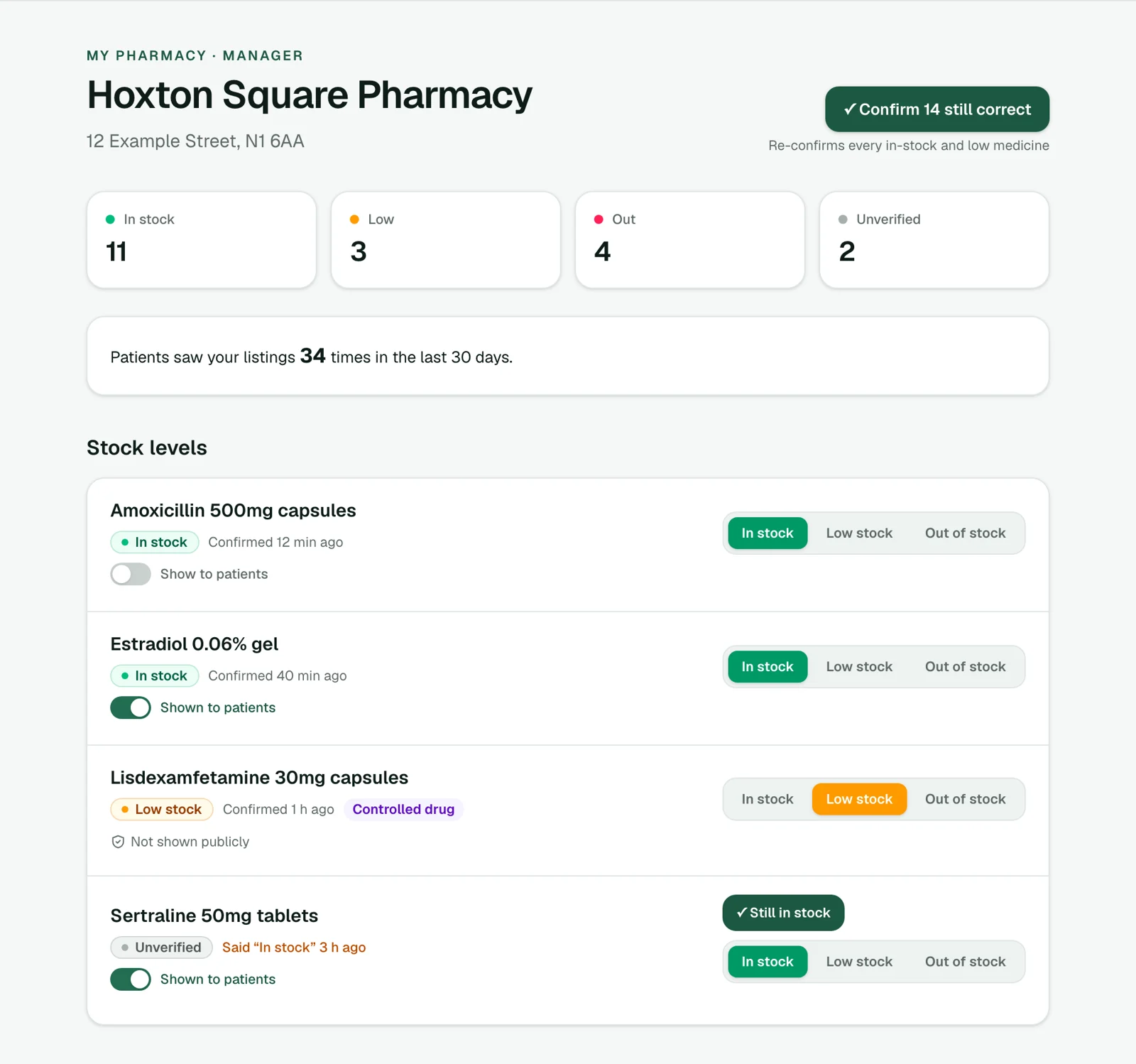The image size is (1136, 1064).
Task: Click the Low stock status pill under Lisdexamfetamine
Action: (x=161, y=810)
